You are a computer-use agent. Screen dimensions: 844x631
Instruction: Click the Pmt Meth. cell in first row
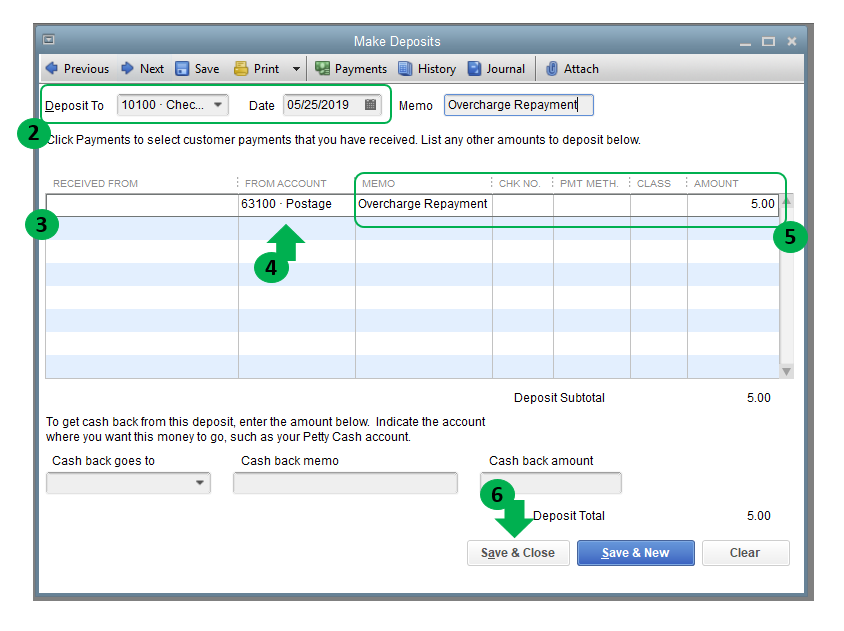point(592,205)
